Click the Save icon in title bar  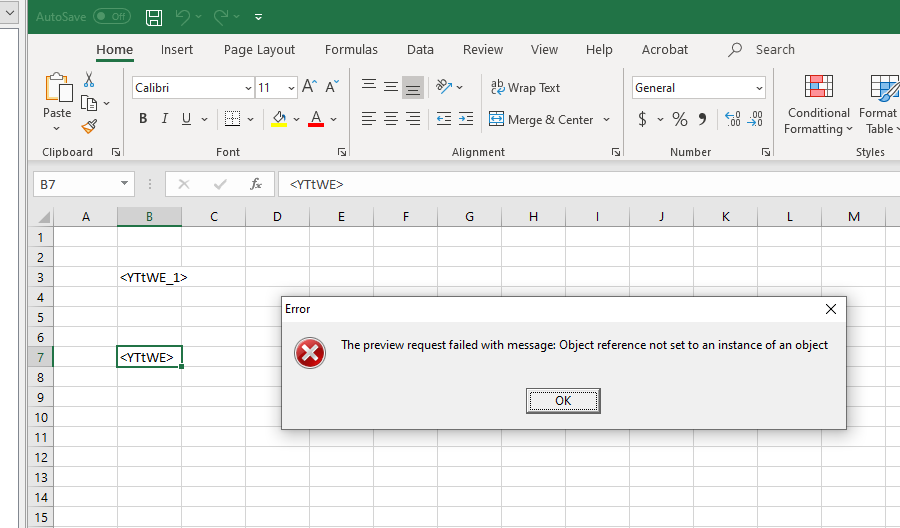click(154, 17)
